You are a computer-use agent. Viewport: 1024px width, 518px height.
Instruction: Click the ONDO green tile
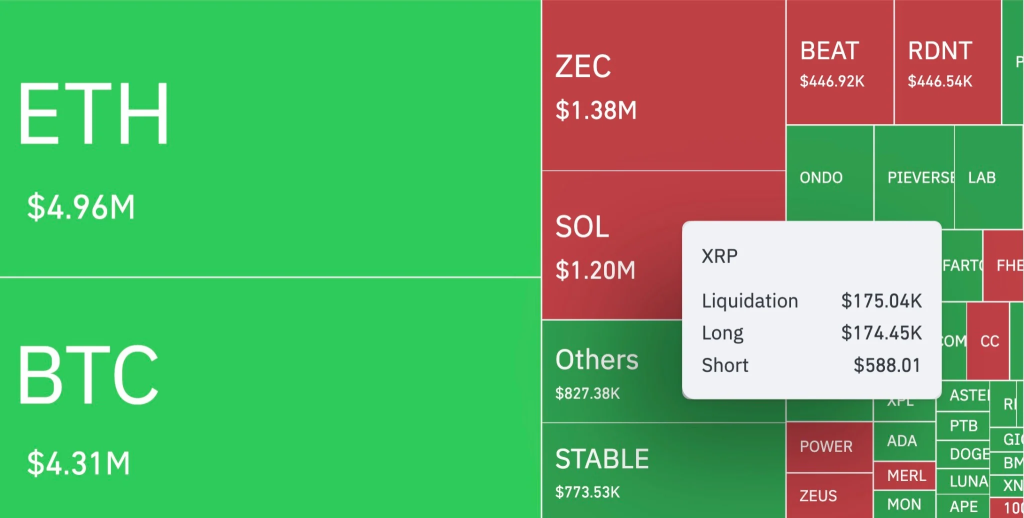[x=829, y=177]
